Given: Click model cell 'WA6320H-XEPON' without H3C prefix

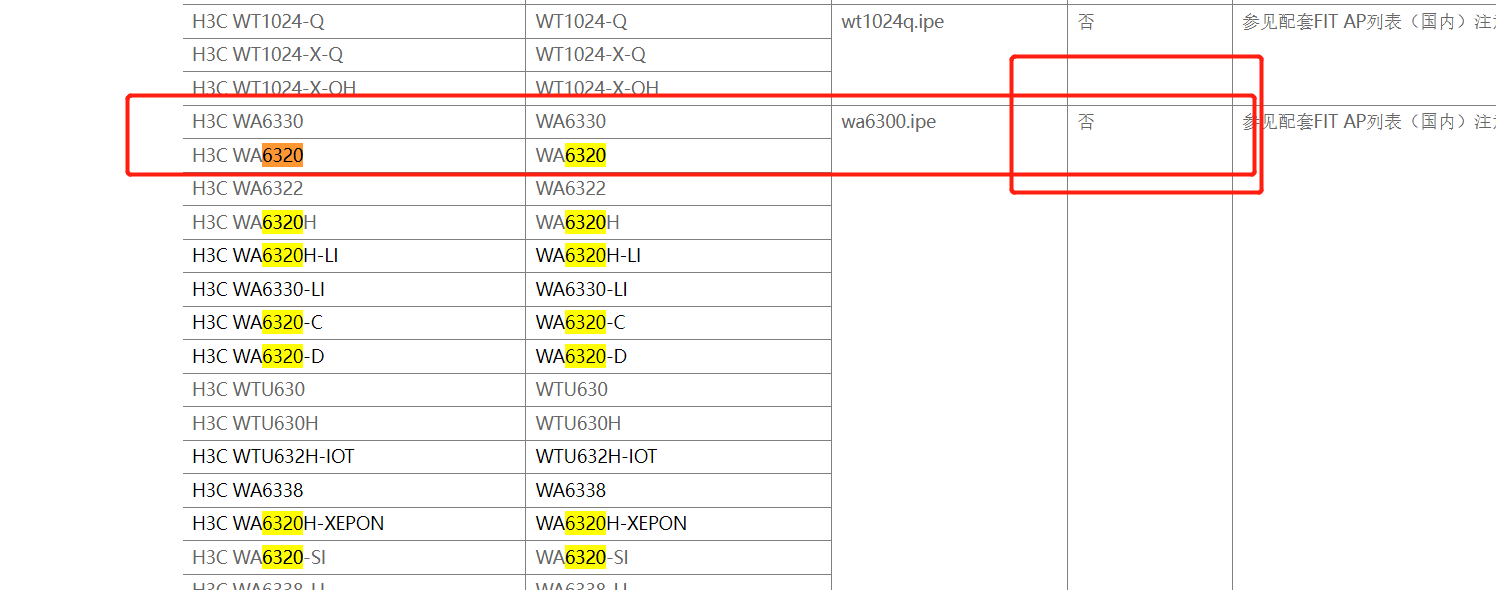Looking at the screenshot, I should click(x=678, y=524).
